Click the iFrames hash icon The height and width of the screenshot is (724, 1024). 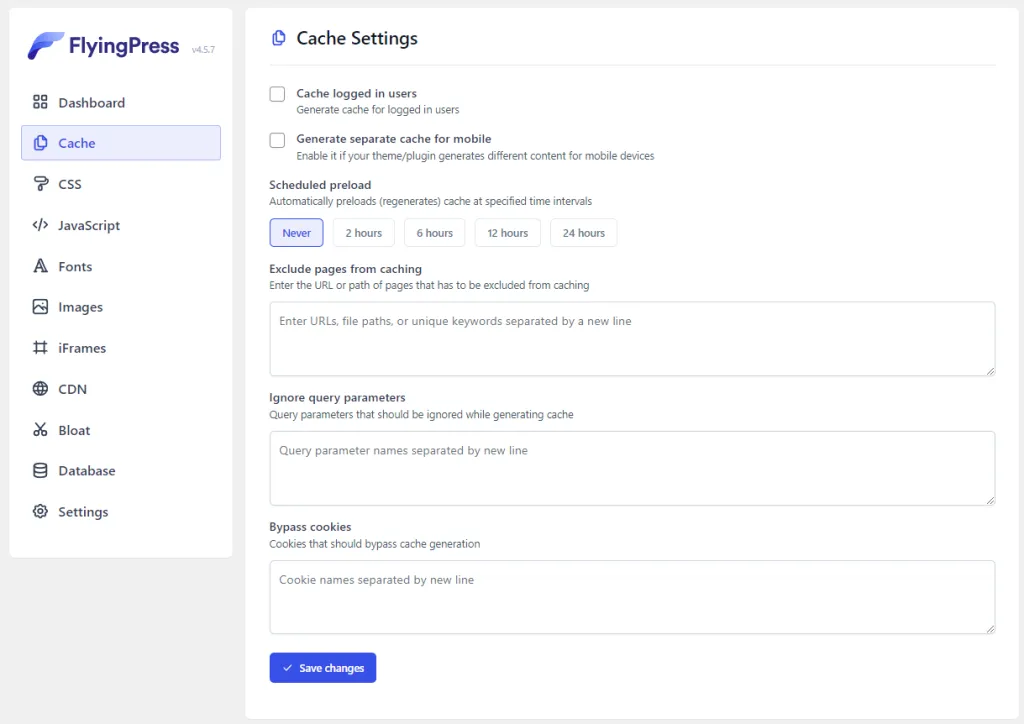[x=40, y=348]
